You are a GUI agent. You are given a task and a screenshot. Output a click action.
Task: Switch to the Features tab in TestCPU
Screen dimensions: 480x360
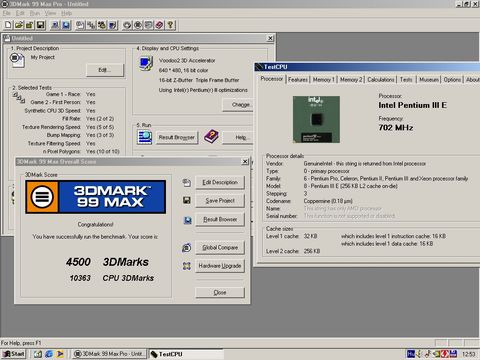point(298,80)
